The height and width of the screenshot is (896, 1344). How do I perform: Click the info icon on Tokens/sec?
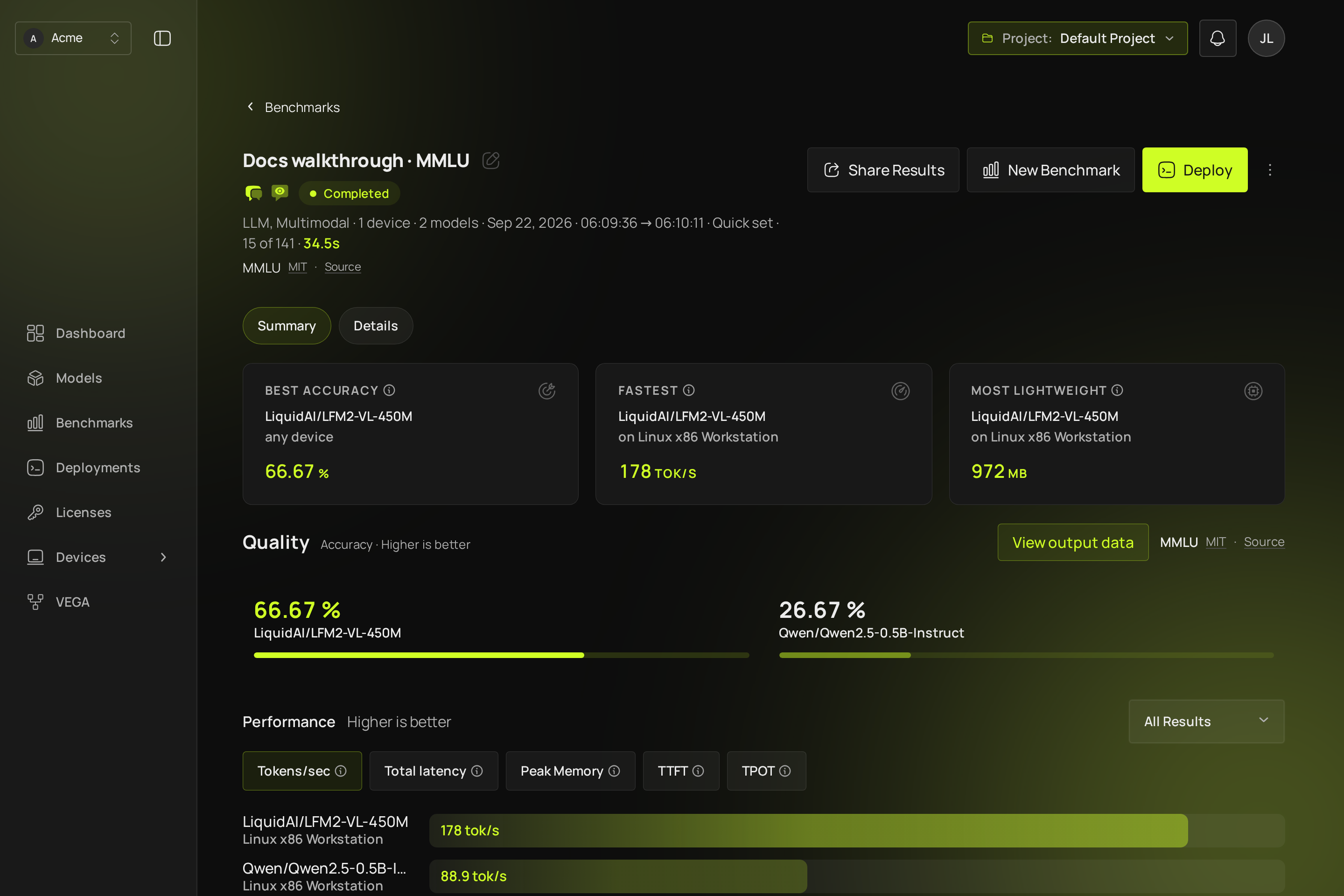pyautogui.click(x=341, y=771)
